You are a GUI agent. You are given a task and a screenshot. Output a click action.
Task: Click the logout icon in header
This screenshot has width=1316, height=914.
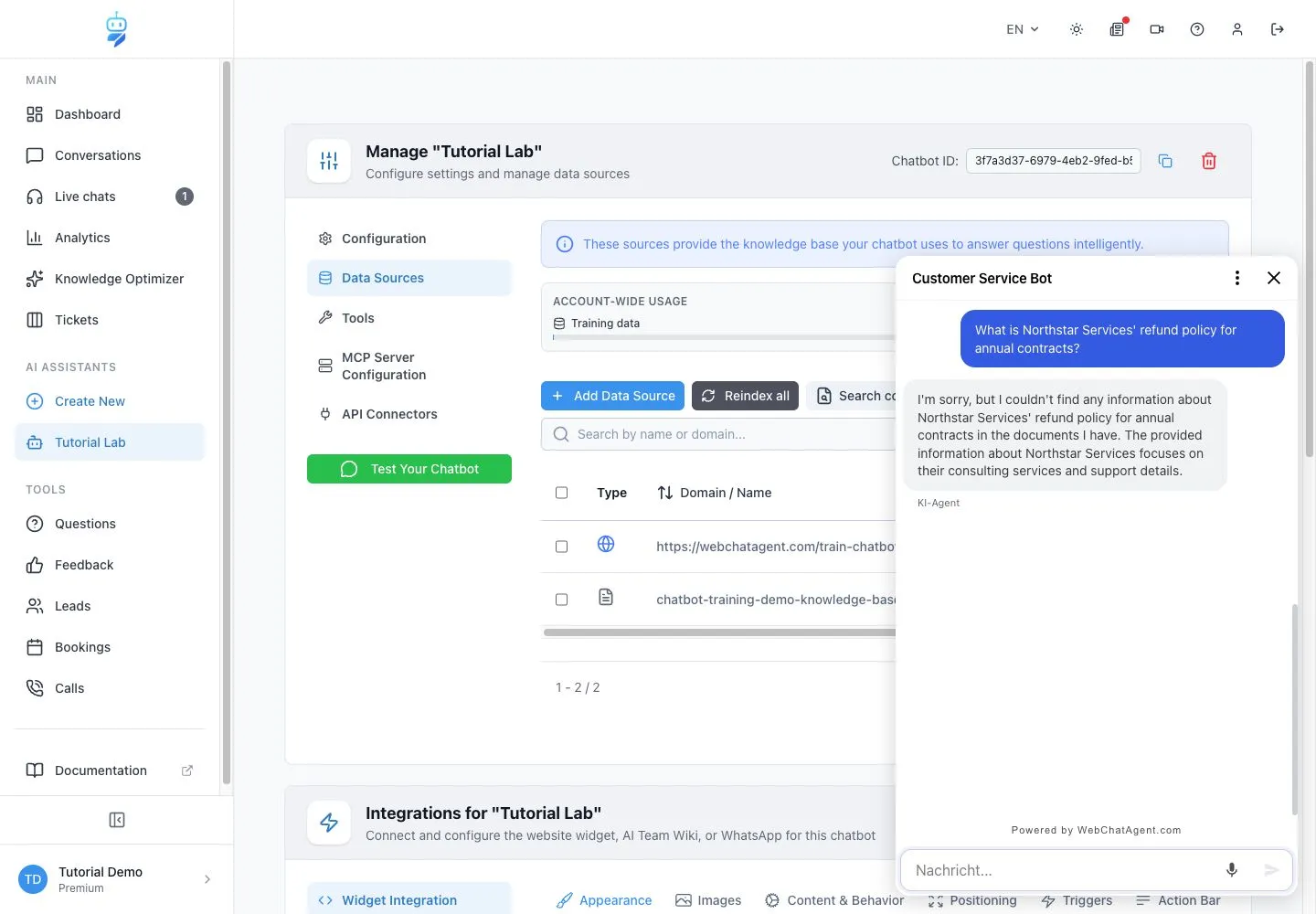(1278, 29)
